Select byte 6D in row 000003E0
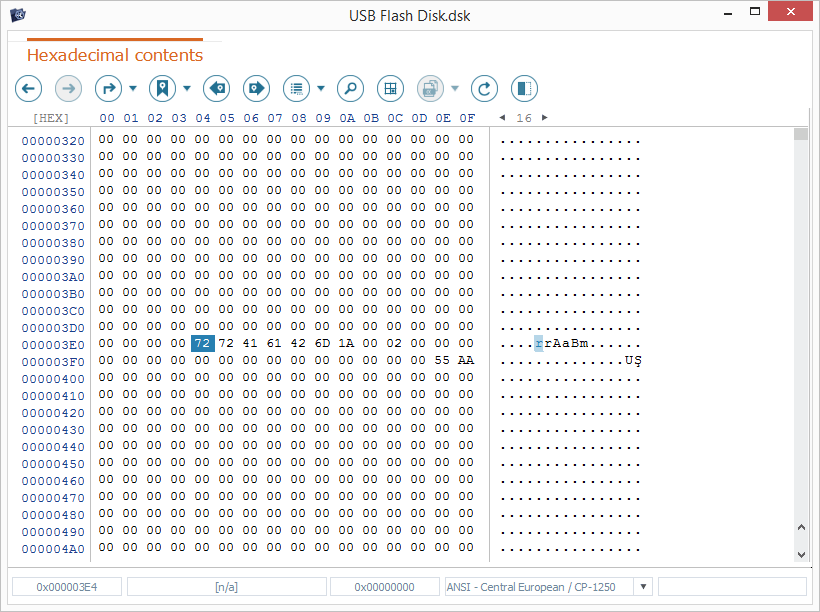820x612 pixels. click(322, 344)
